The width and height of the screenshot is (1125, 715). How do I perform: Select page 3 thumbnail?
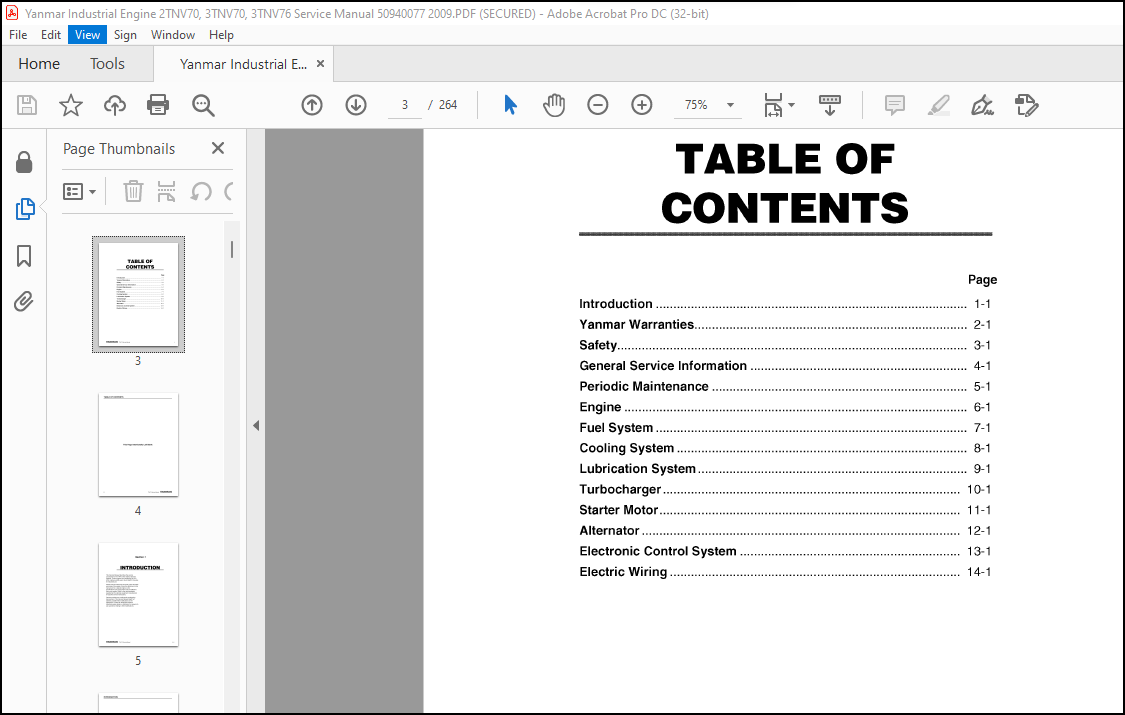point(138,294)
